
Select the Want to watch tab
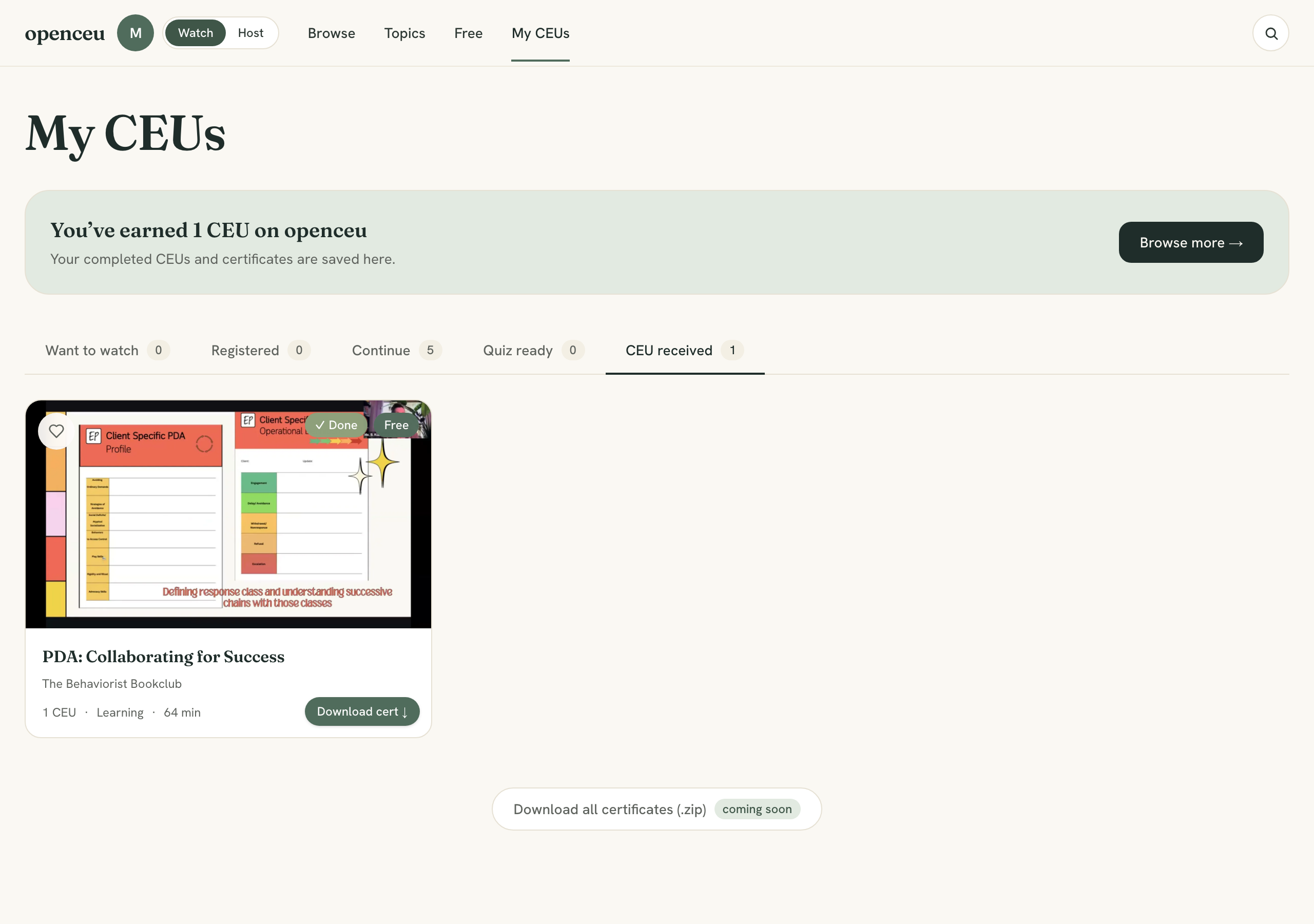(107, 351)
